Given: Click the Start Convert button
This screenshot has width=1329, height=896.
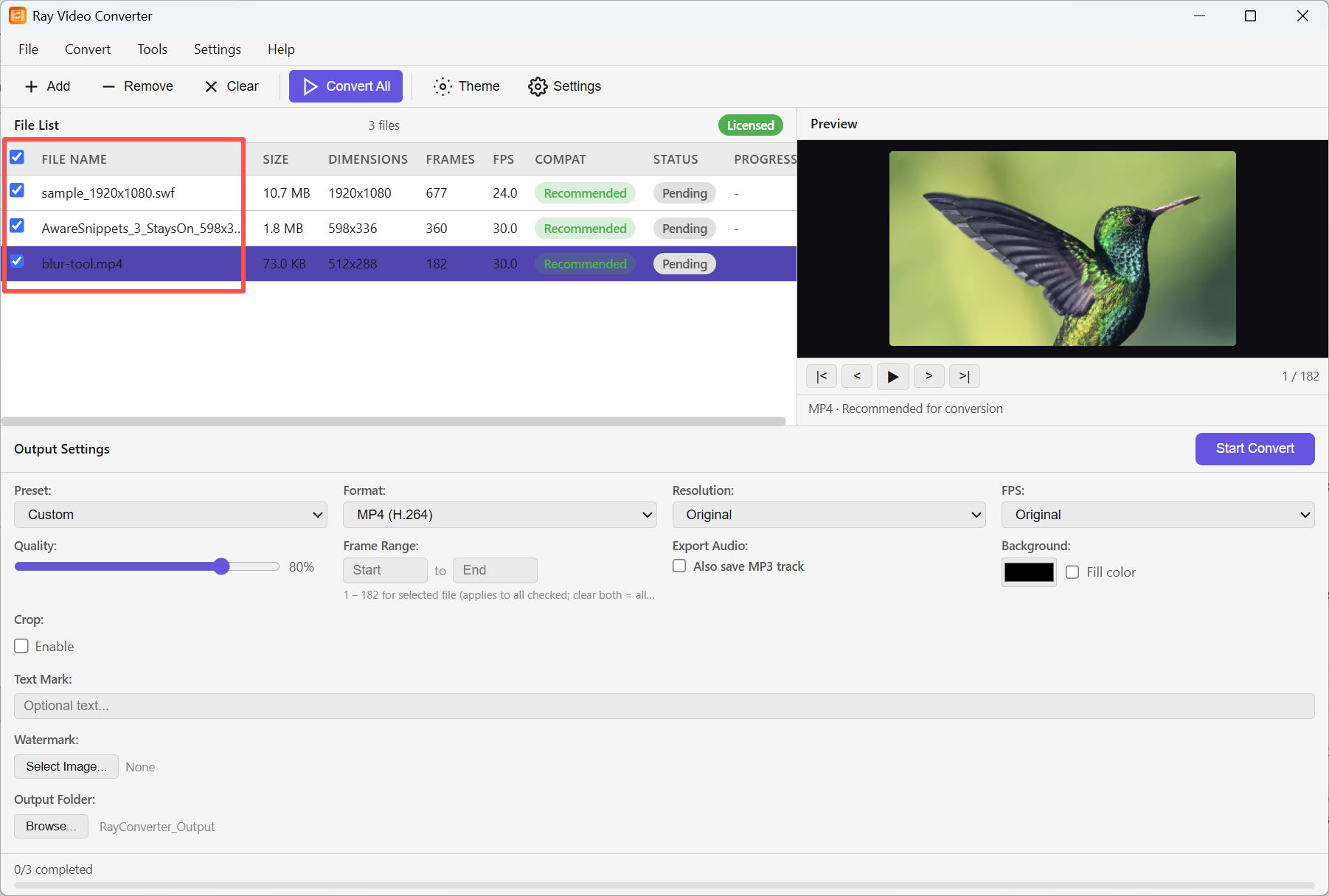Looking at the screenshot, I should (x=1255, y=448).
